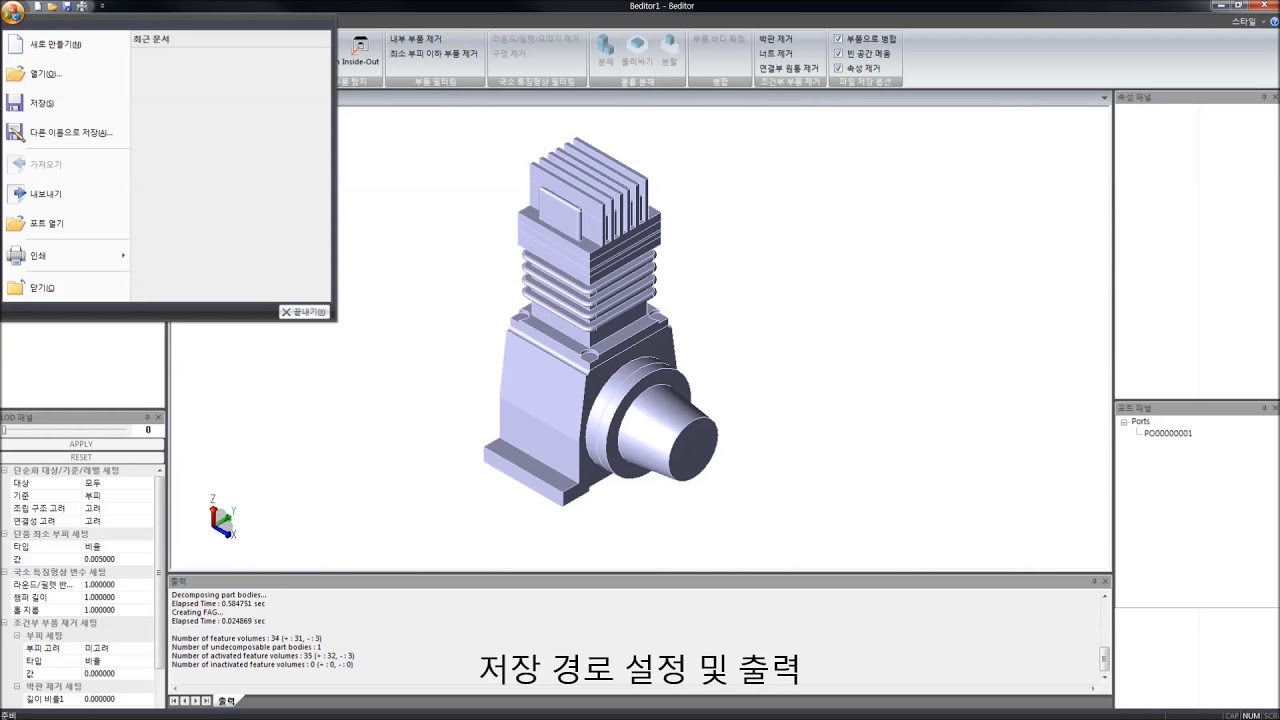The width and height of the screenshot is (1280, 720).
Task: Click the print quick-access icon
Action: (x=82, y=6)
